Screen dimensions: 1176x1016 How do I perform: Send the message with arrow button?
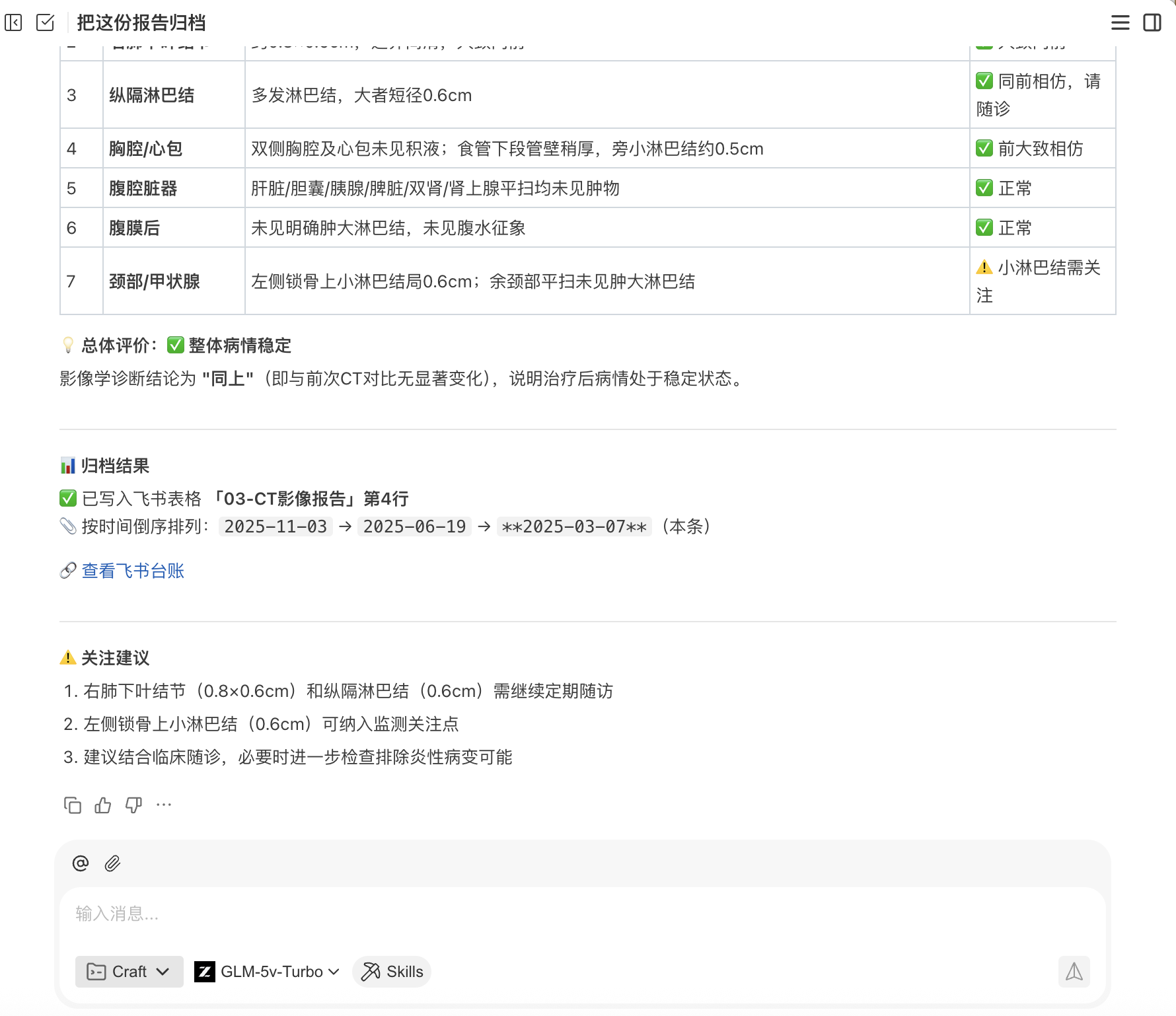pyautogui.click(x=1074, y=971)
